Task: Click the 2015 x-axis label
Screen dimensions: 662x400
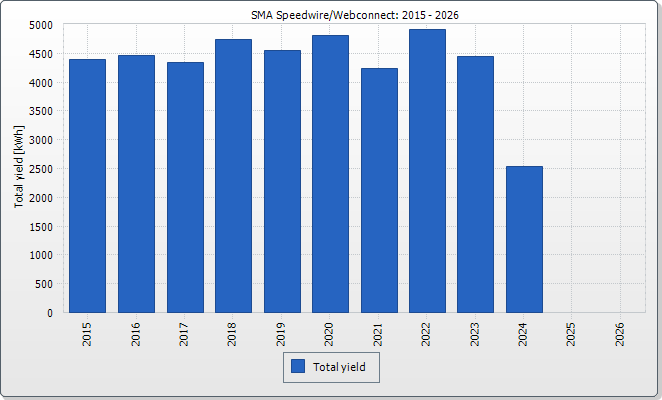Action: click(x=88, y=334)
